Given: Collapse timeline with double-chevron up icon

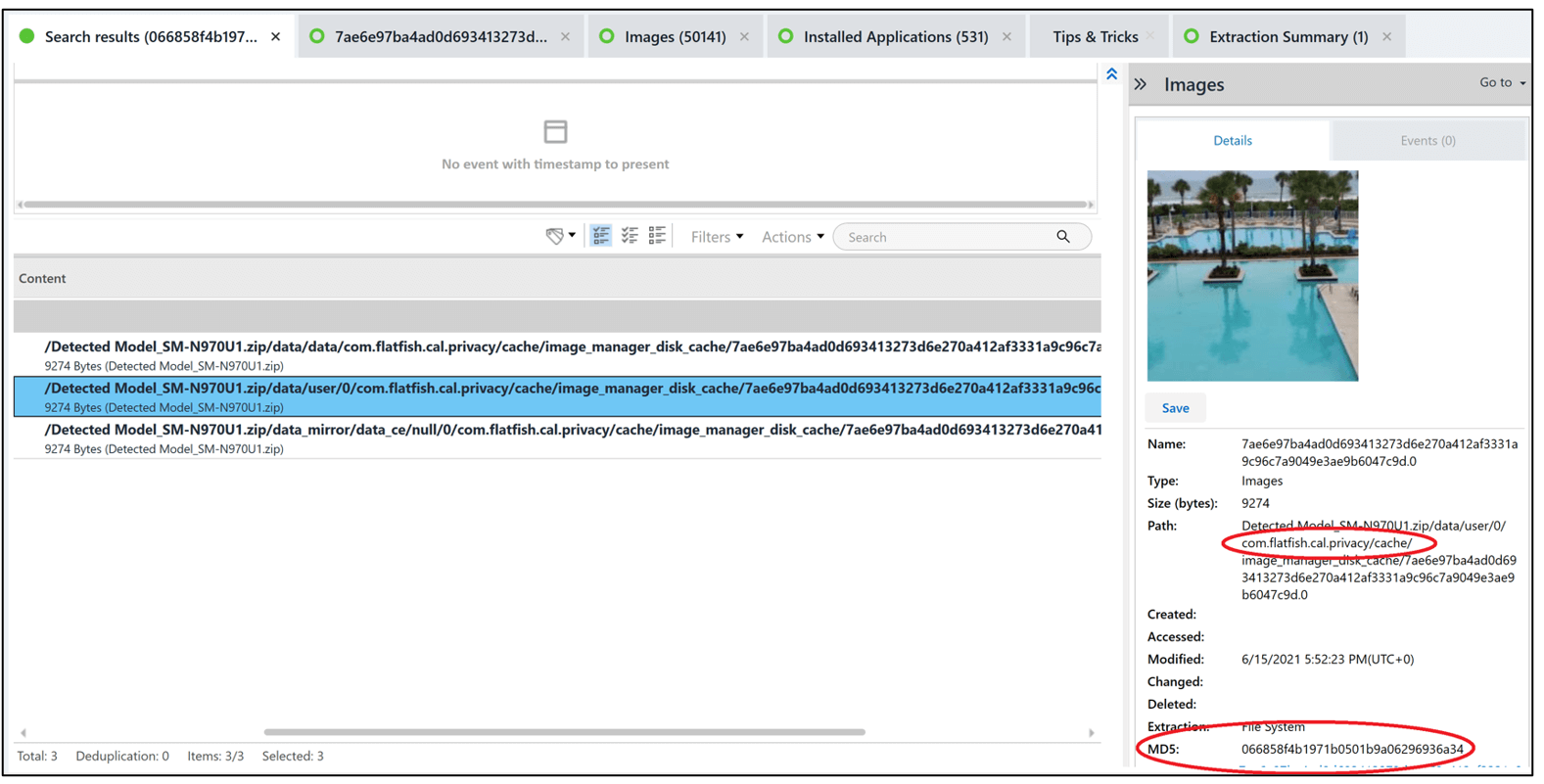Looking at the screenshot, I should pyautogui.click(x=1111, y=74).
